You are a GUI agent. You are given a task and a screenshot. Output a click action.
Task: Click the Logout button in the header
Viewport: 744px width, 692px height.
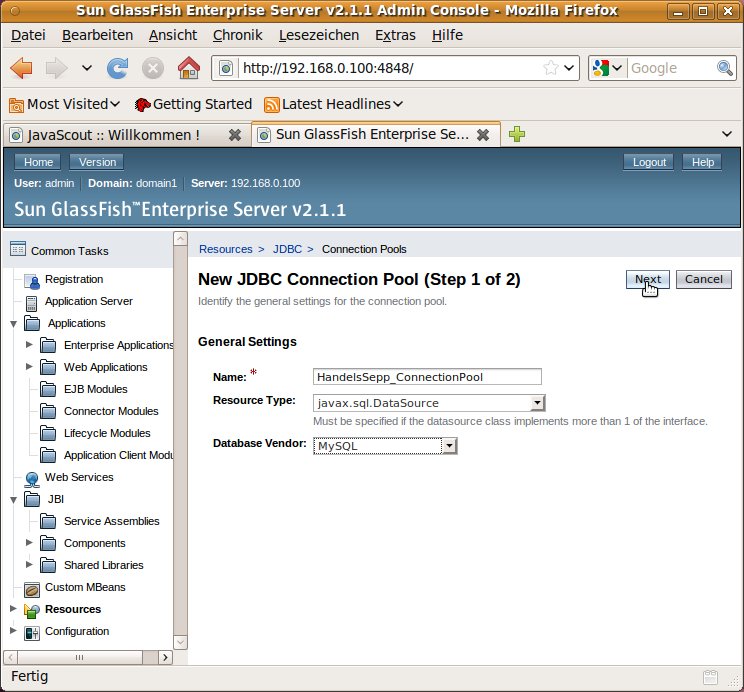click(x=649, y=162)
